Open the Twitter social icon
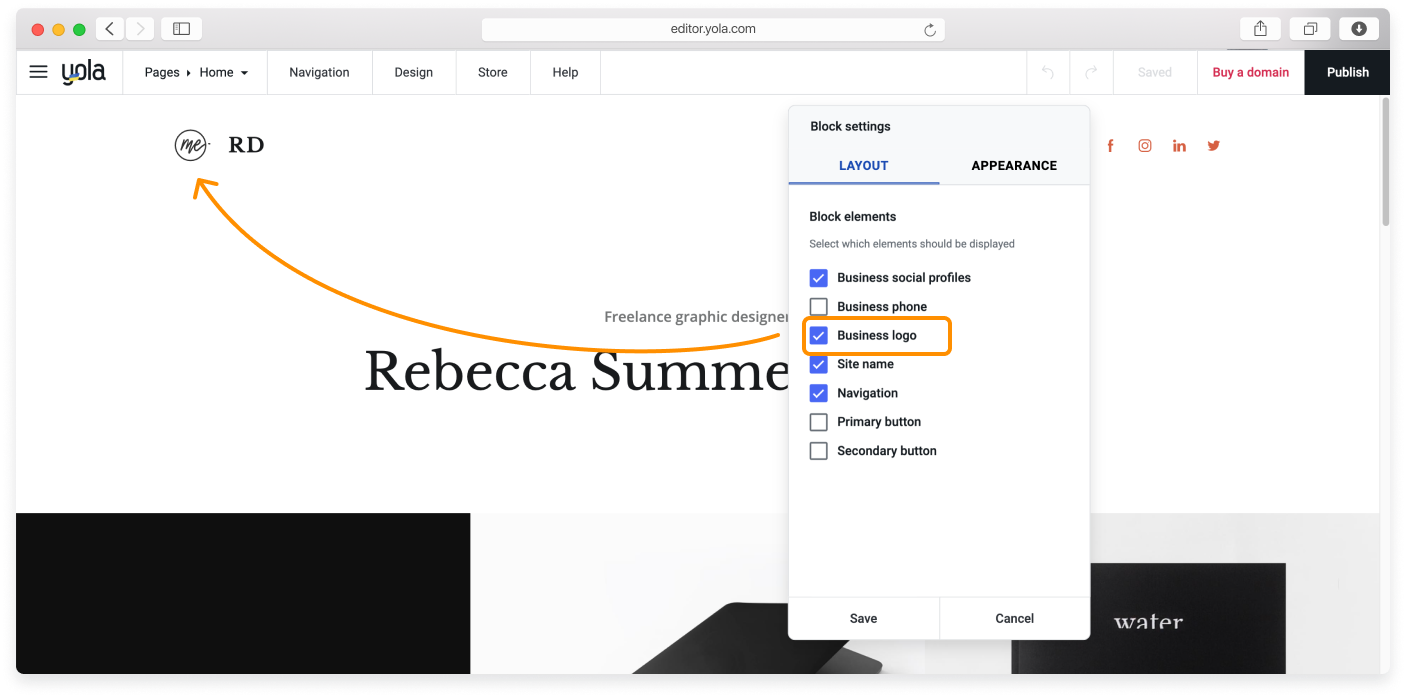The height and width of the screenshot is (698, 1406). (x=1214, y=146)
